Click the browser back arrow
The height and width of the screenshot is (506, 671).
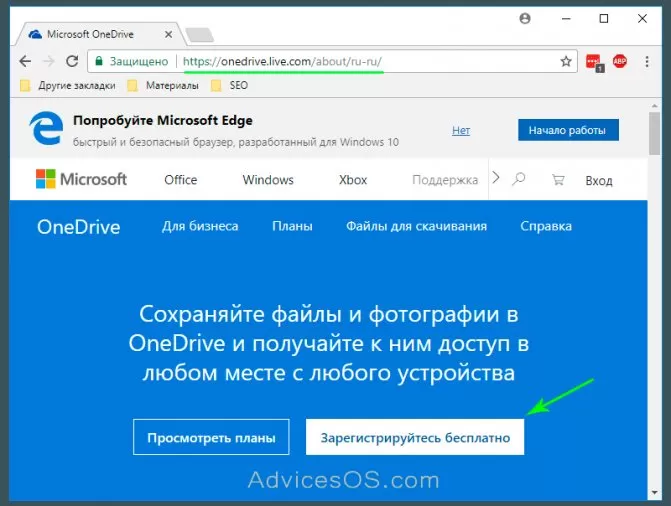tap(25, 61)
